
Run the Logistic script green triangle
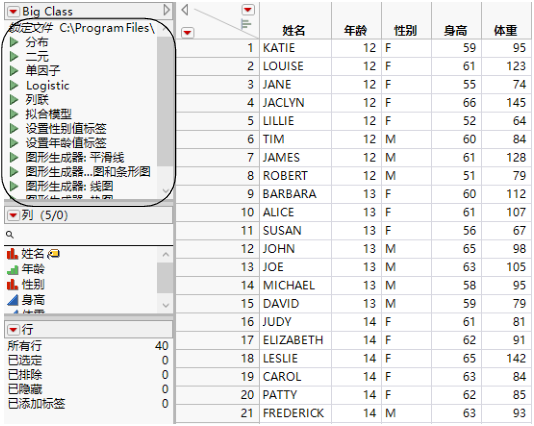point(14,85)
